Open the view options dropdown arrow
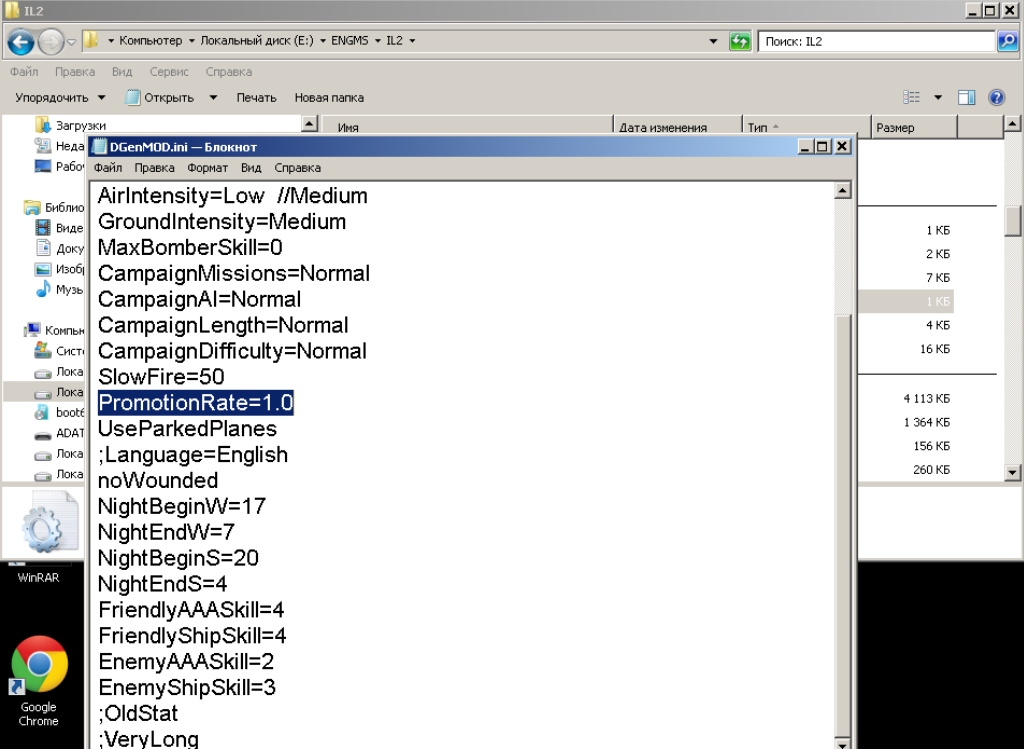Image resolution: width=1024 pixels, height=749 pixels. tap(938, 97)
